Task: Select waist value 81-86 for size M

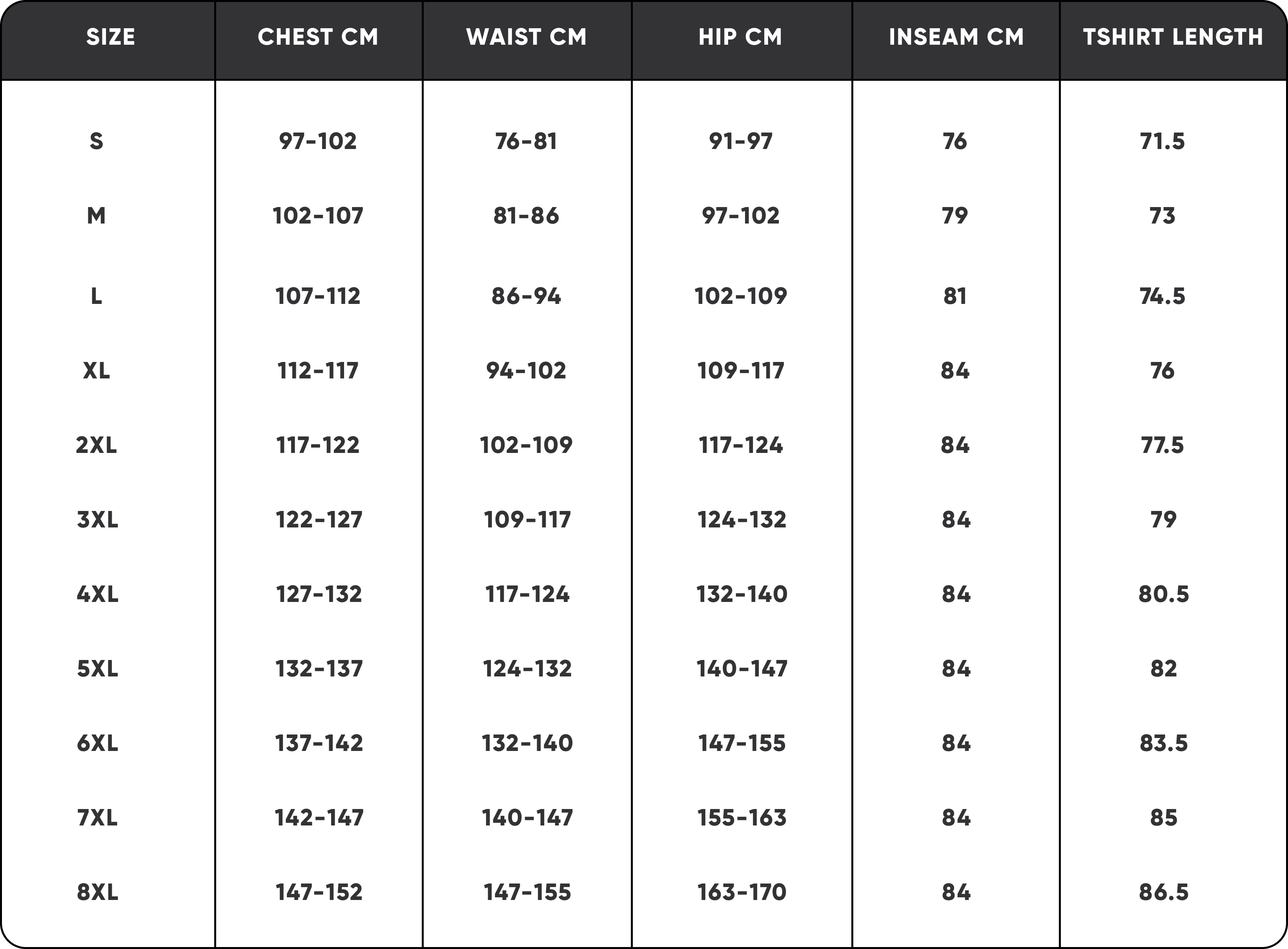Action: (526, 216)
